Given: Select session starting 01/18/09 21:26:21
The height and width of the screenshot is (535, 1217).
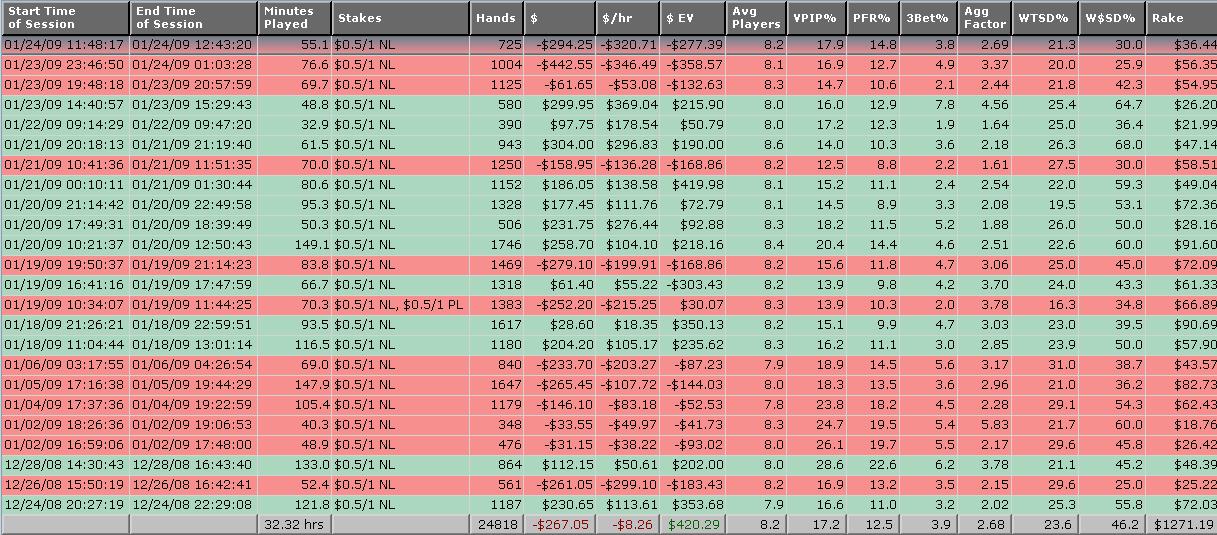Looking at the screenshot, I should pos(608,325).
